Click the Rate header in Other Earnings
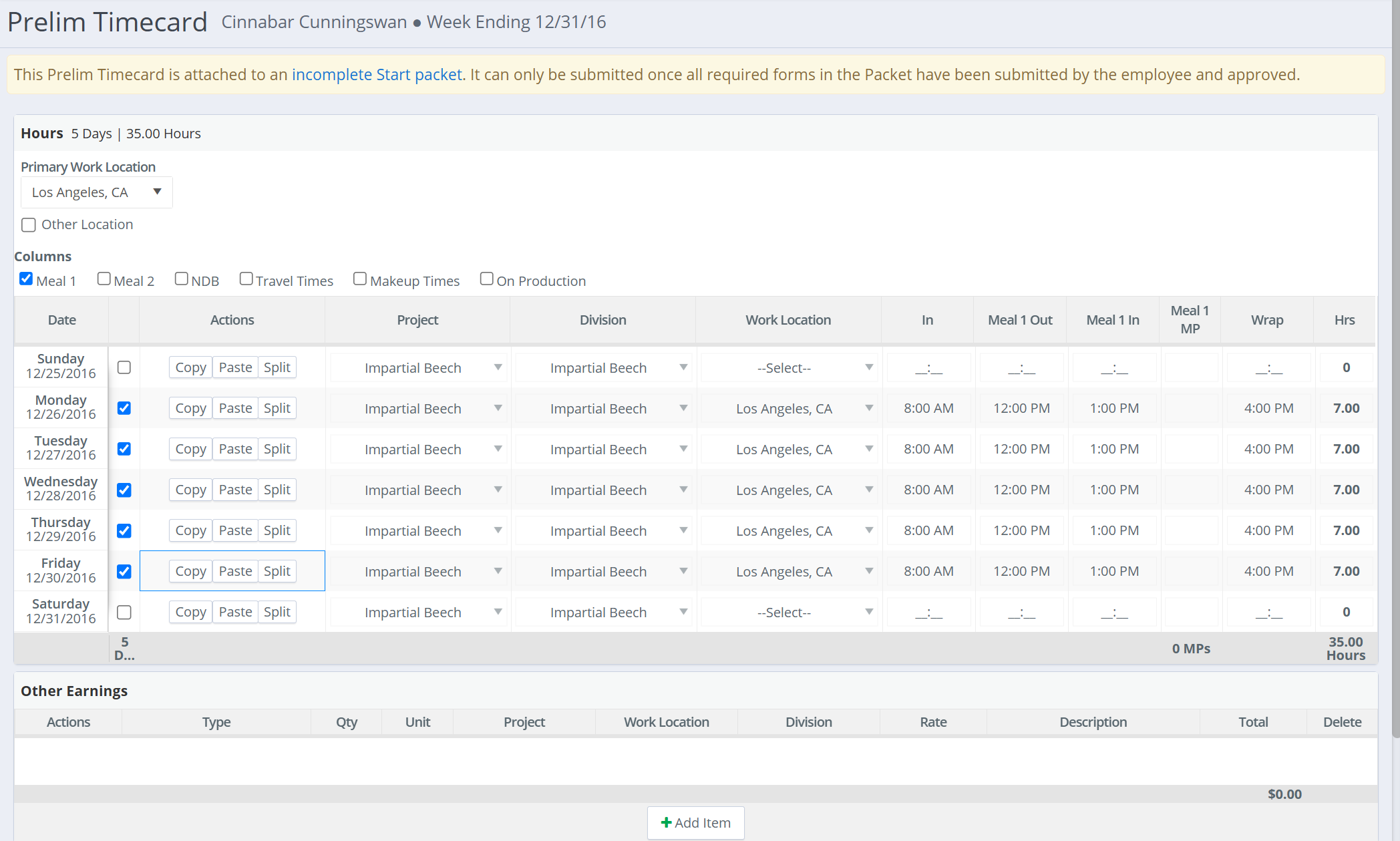1400x841 pixels. coord(933,722)
